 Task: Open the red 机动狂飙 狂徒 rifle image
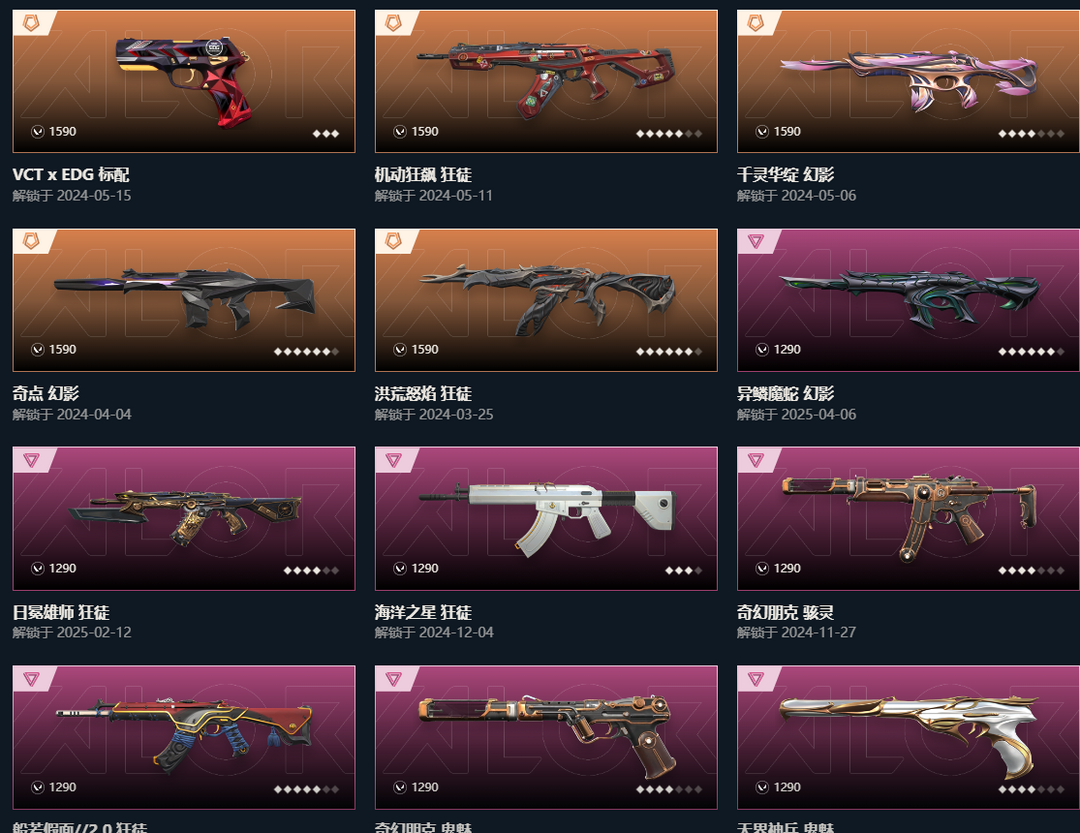coord(544,76)
